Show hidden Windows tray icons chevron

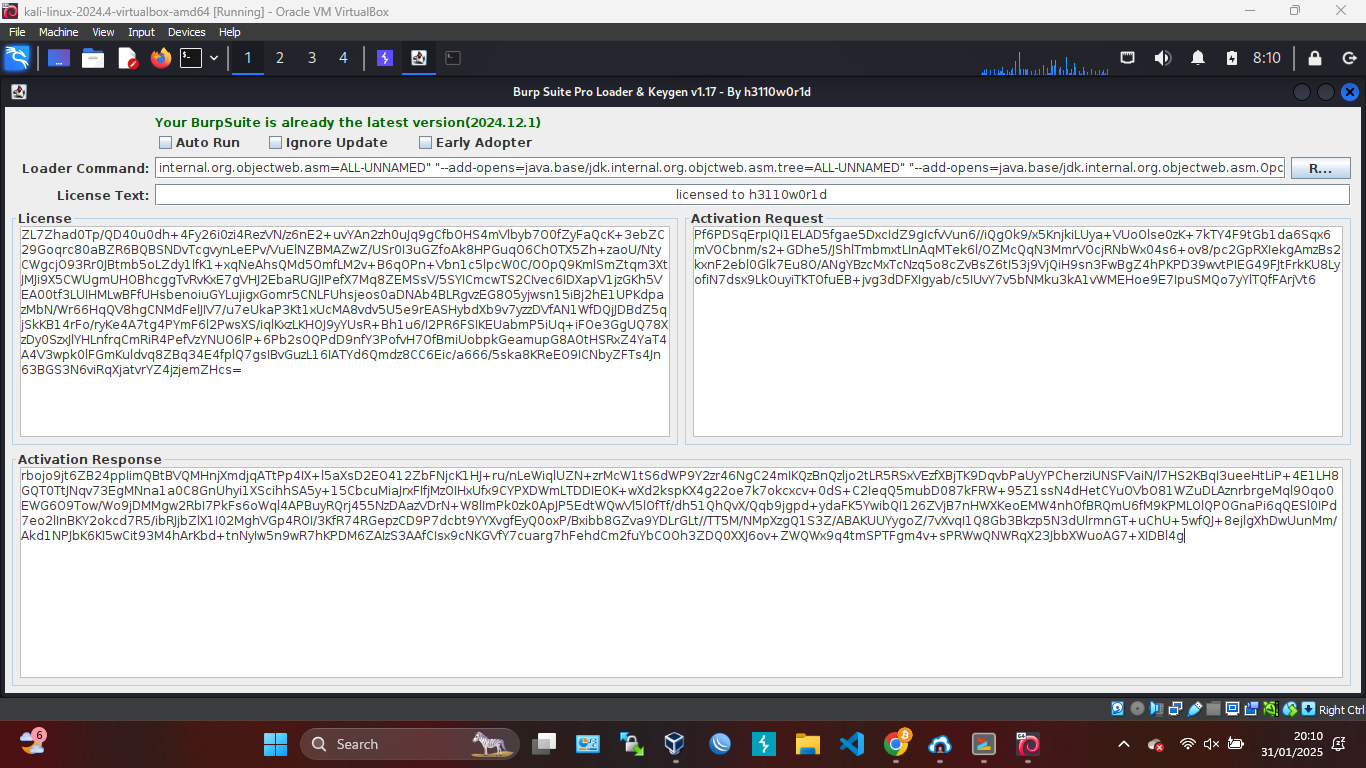click(x=1123, y=744)
